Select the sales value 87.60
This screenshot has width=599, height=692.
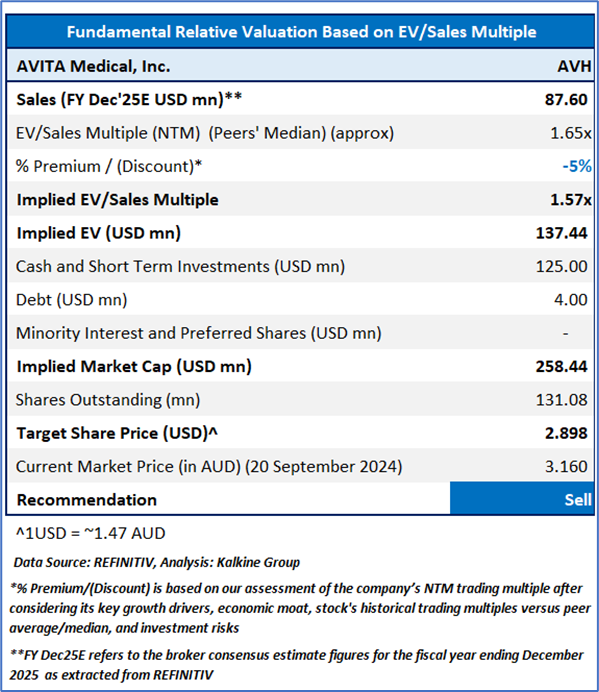coord(566,99)
